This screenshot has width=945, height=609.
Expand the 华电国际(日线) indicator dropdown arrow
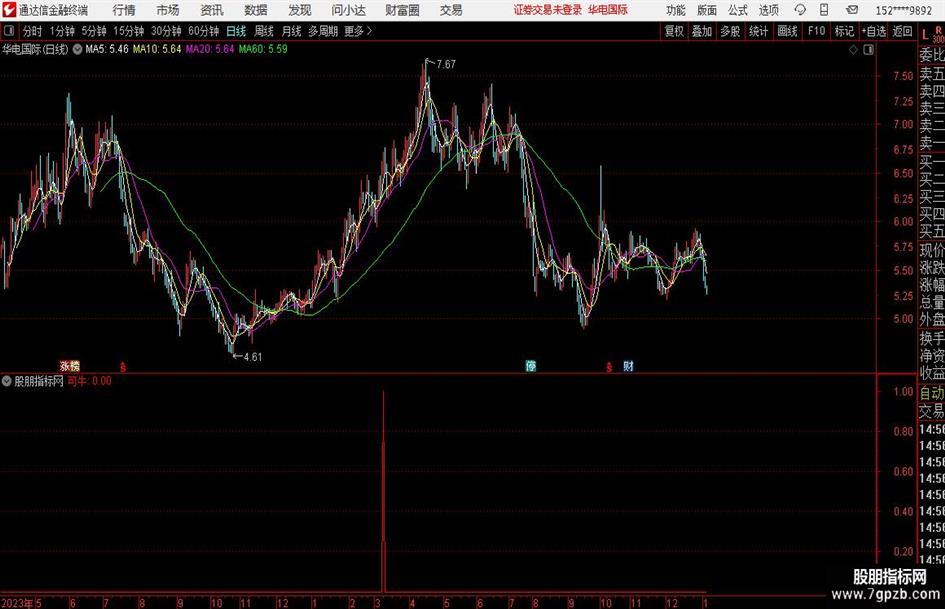[x=78, y=49]
